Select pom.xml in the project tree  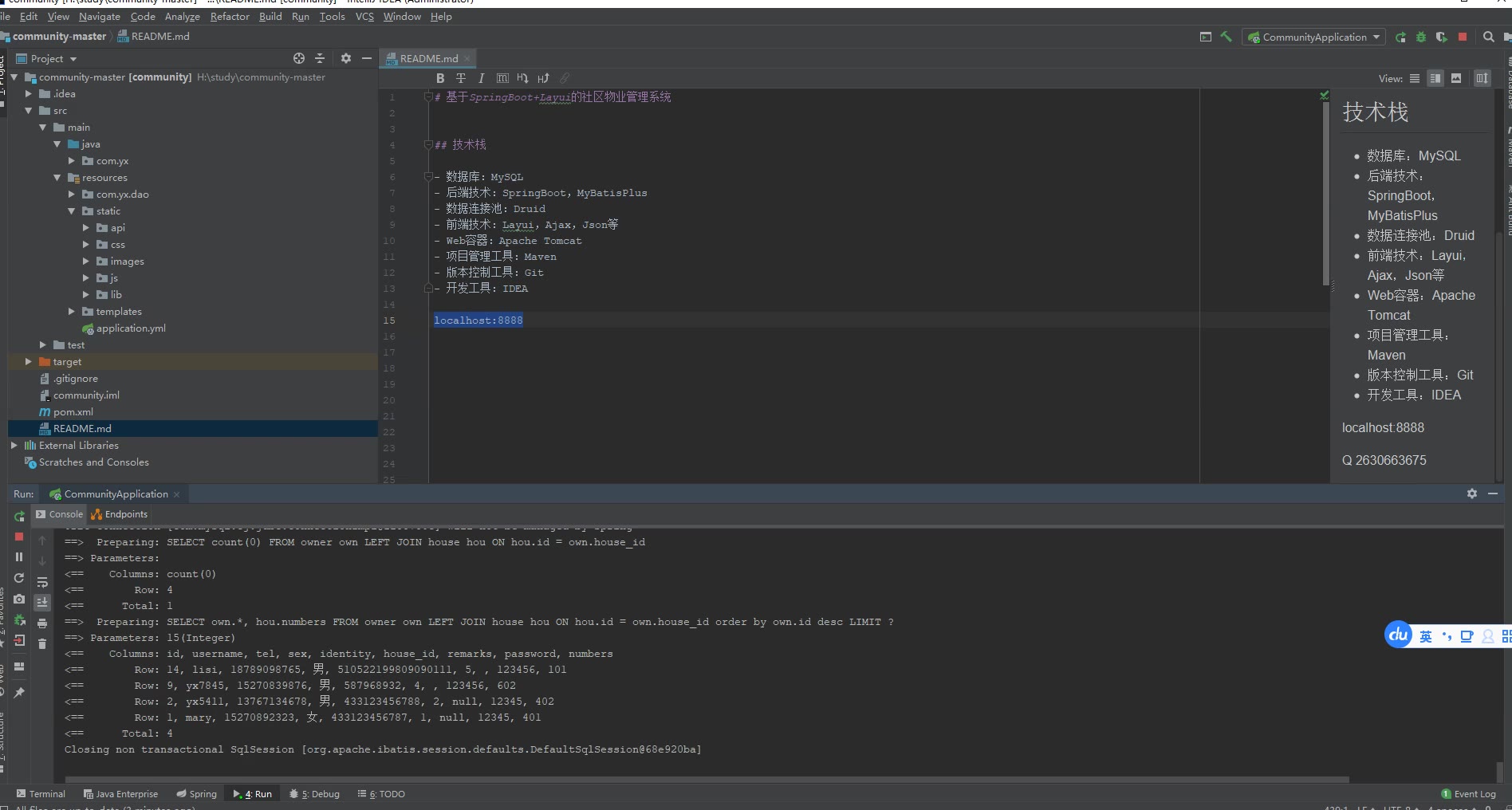73,412
